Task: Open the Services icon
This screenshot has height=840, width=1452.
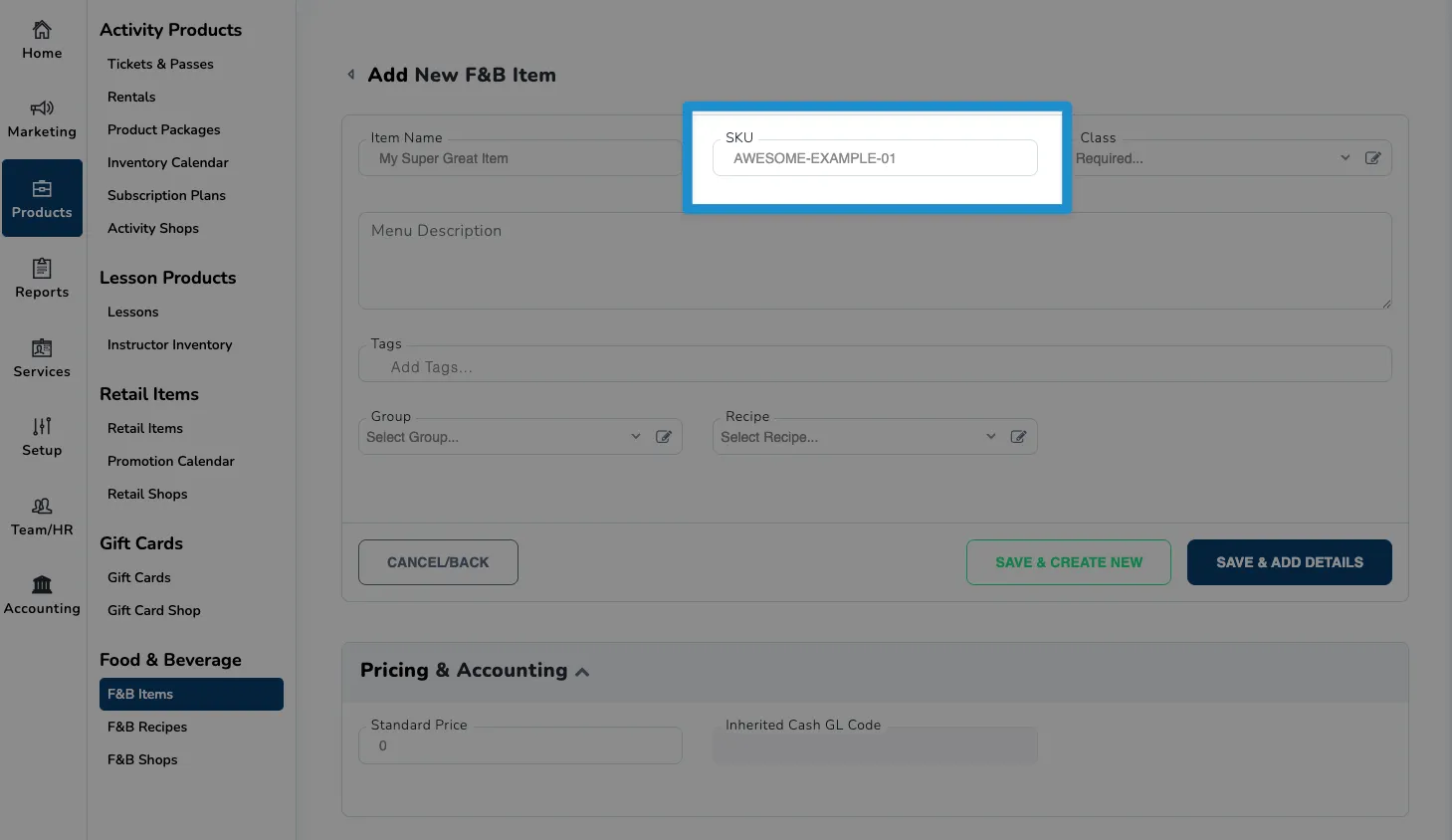Action: click(x=42, y=347)
